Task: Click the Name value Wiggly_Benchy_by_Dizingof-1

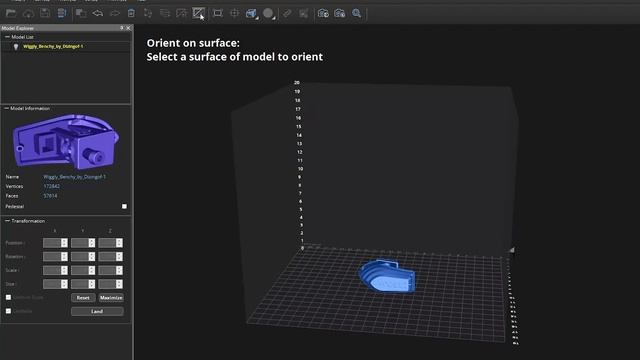Action: coord(75,177)
